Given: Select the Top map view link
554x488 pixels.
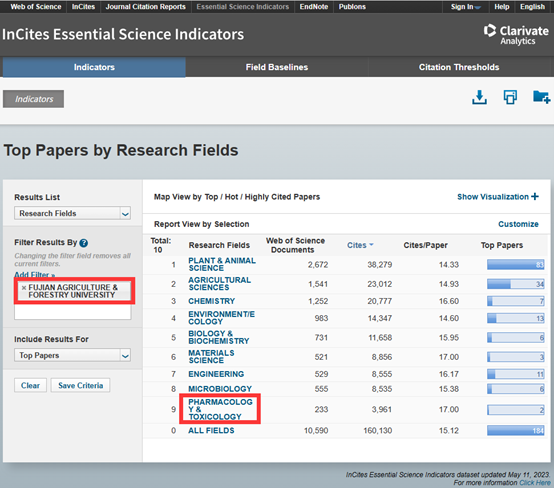Looking at the screenshot, I should [211, 197].
